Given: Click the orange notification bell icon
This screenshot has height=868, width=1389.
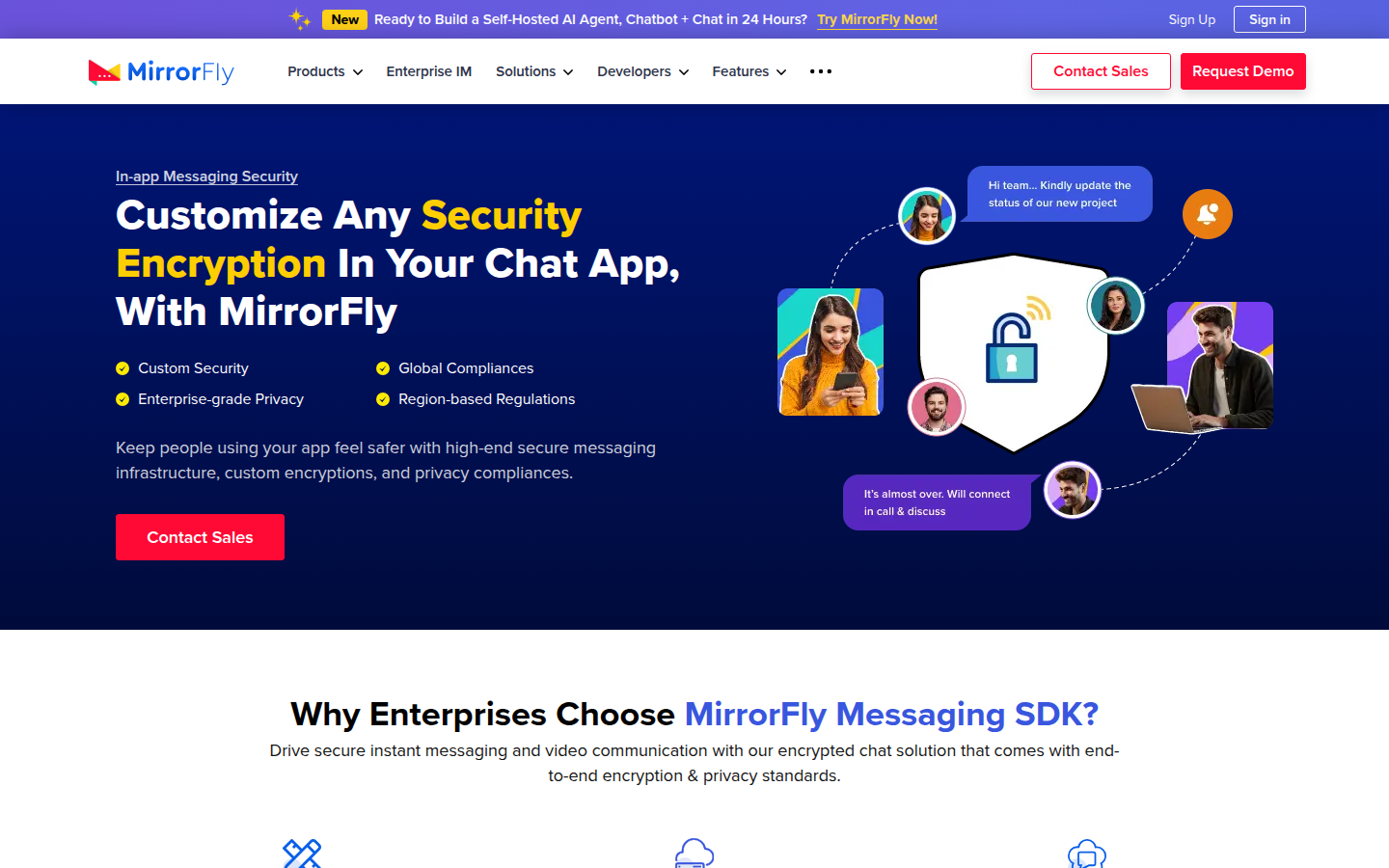Looking at the screenshot, I should point(1207,214).
